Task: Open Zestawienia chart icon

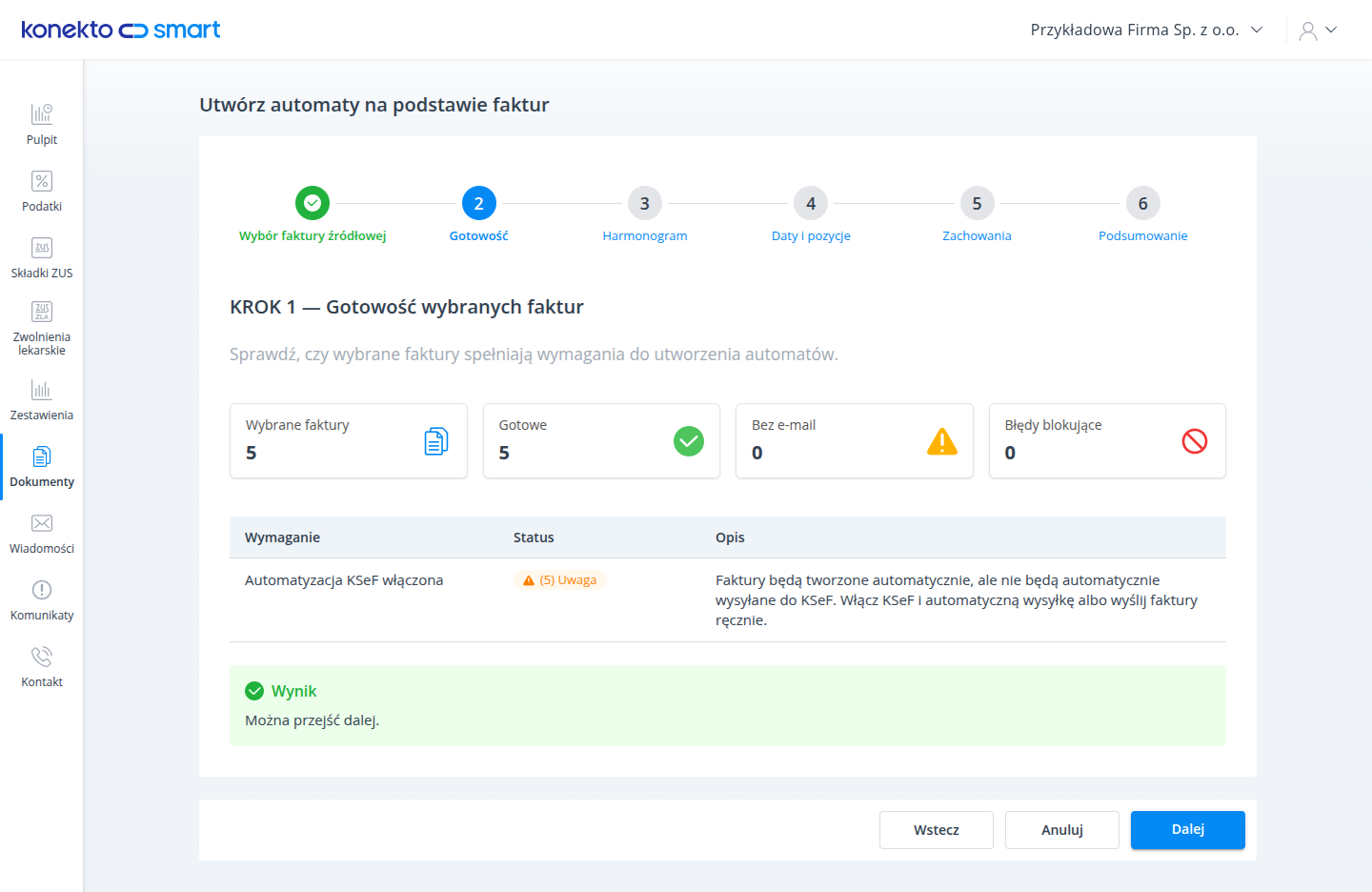Action: pyautogui.click(x=42, y=390)
